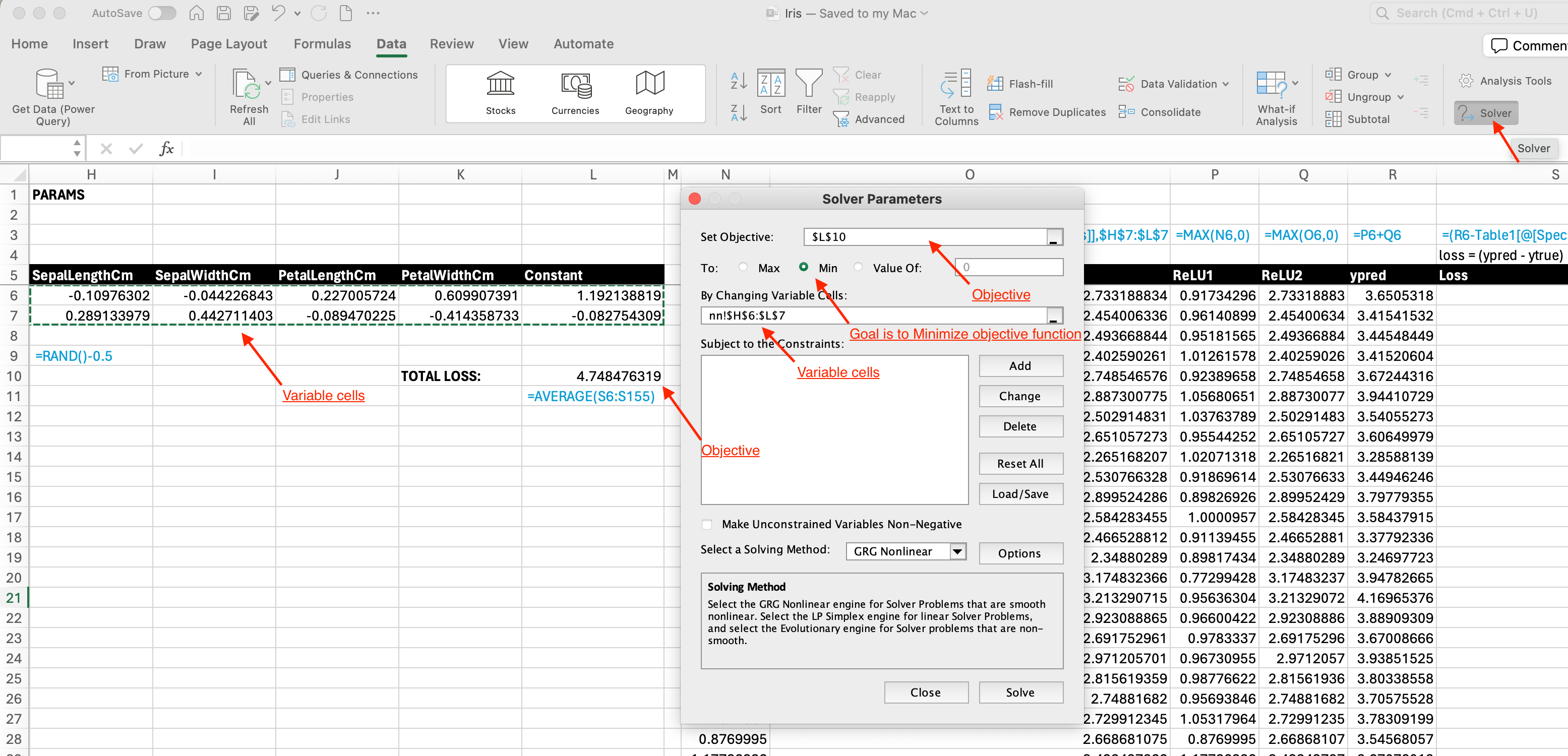This screenshot has height=756, width=1568.
Task: Open the Sort dialog
Action: (x=770, y=92)
